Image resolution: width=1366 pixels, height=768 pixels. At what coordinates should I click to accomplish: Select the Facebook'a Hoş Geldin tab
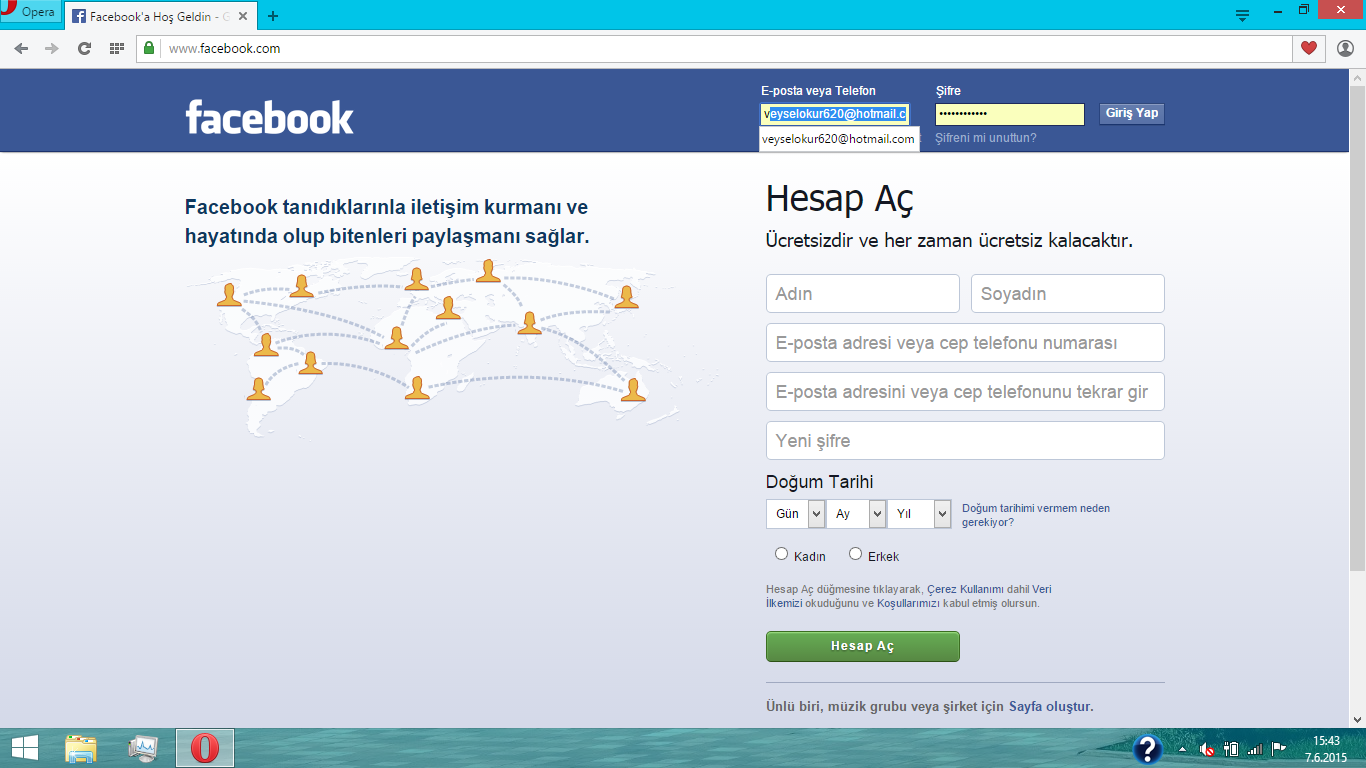coord(160,16)
